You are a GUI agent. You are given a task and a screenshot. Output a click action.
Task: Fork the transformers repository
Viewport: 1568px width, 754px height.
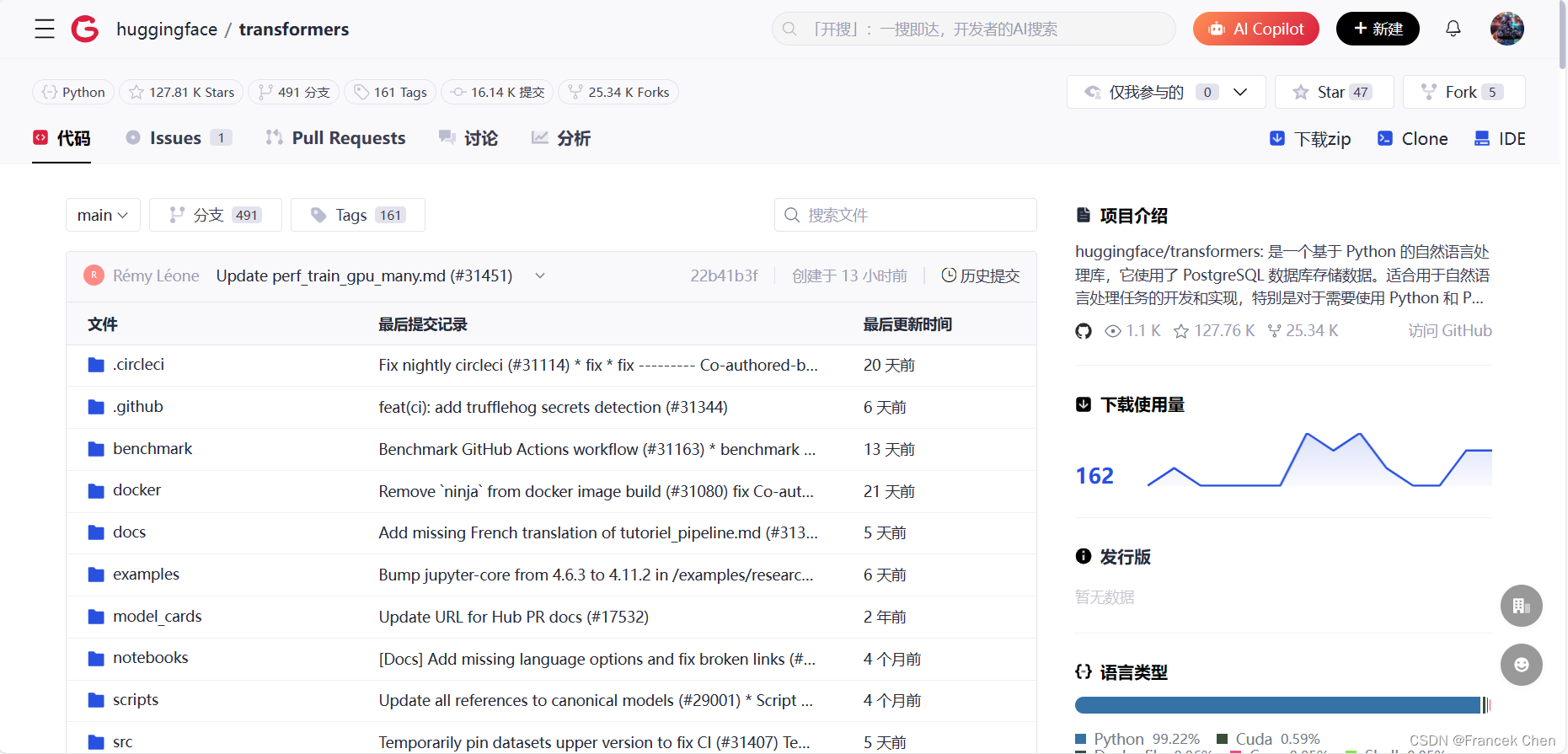[x=1464, y=92]
